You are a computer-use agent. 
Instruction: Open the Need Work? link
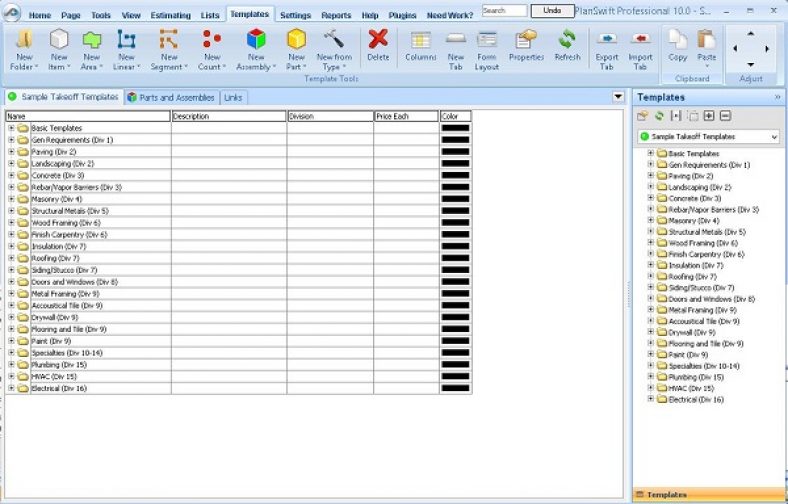[450, 16]
